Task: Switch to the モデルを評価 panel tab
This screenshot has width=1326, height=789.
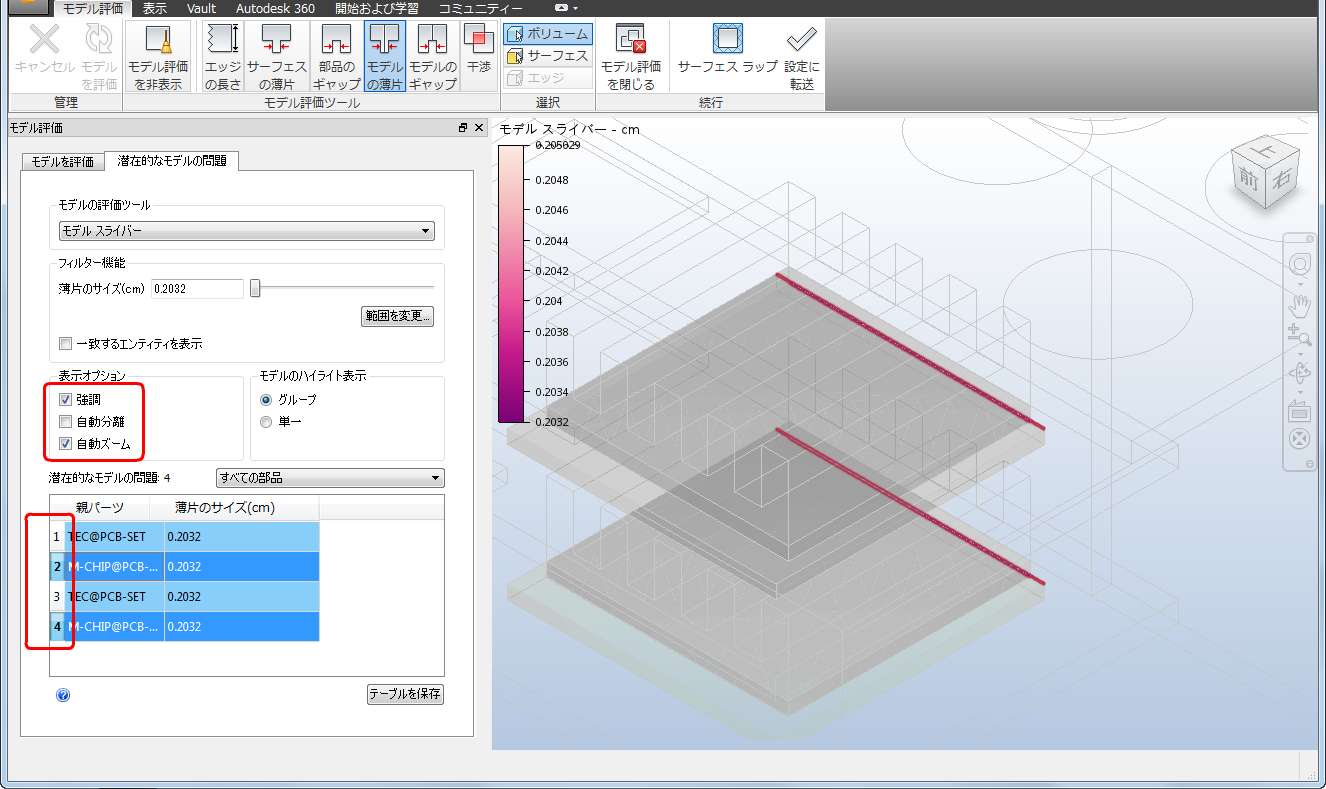Action: [62, 161]
